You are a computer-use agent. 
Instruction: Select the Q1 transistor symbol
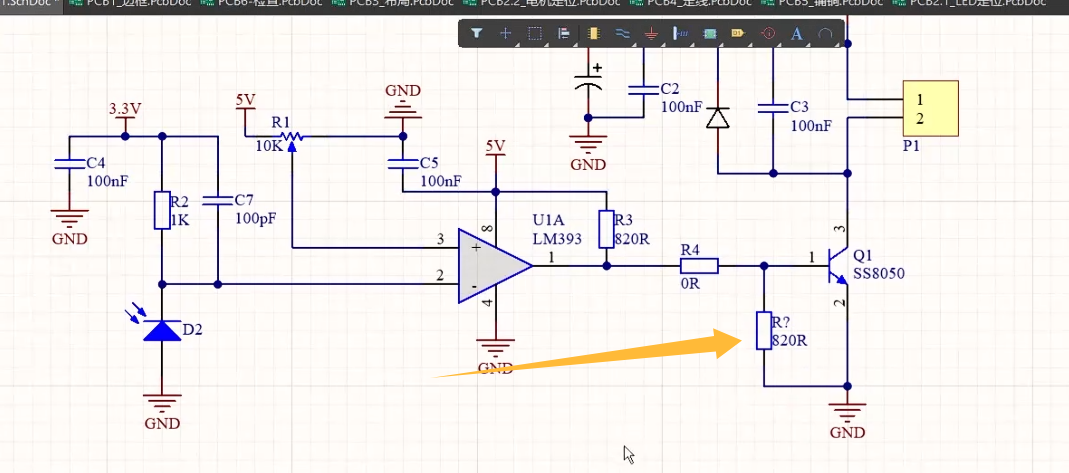coord(837,266)
